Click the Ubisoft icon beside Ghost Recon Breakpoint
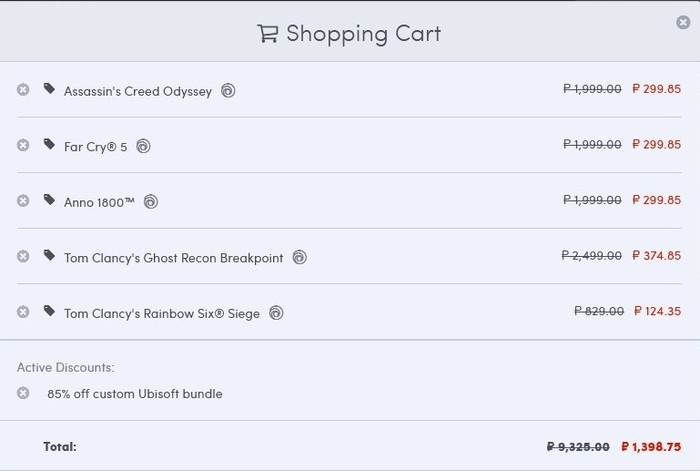700x471 pixels. tap(299, 257)
